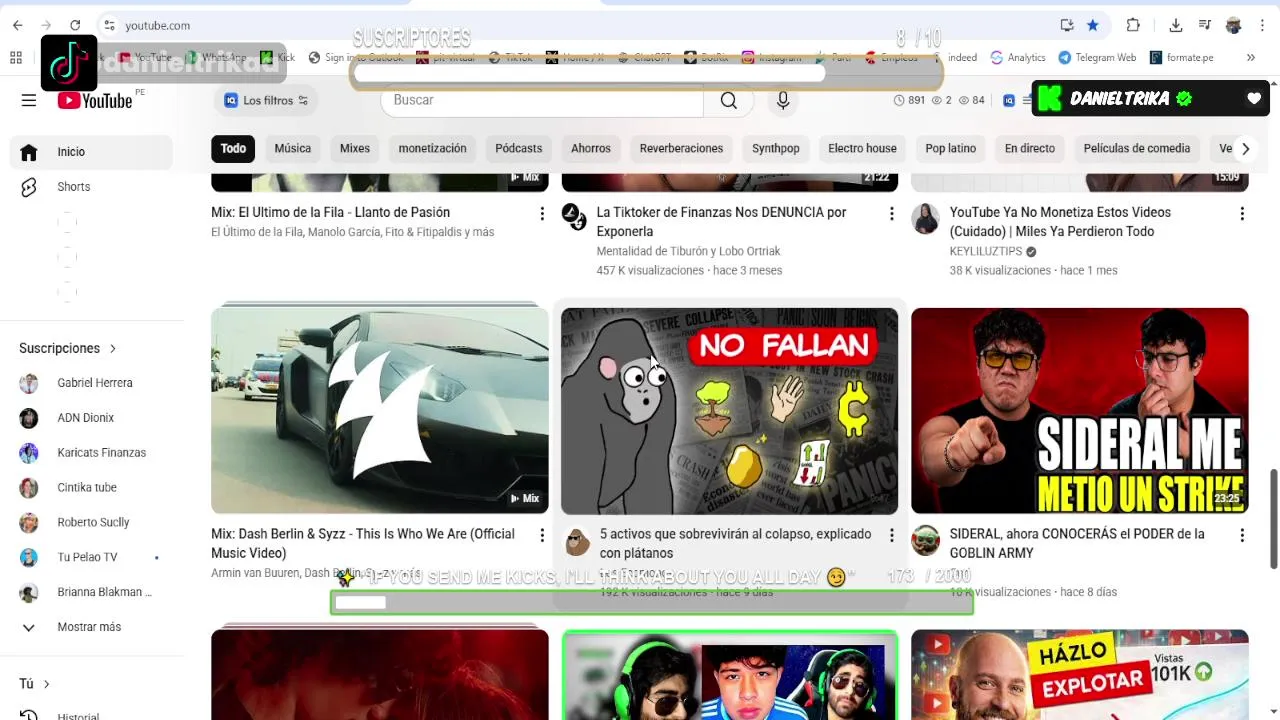Screen dimensions: 1280x720
Task: Open options for SIDERAL Goblin Army video
Action: pyautogui.click(x=1242, y=536)
